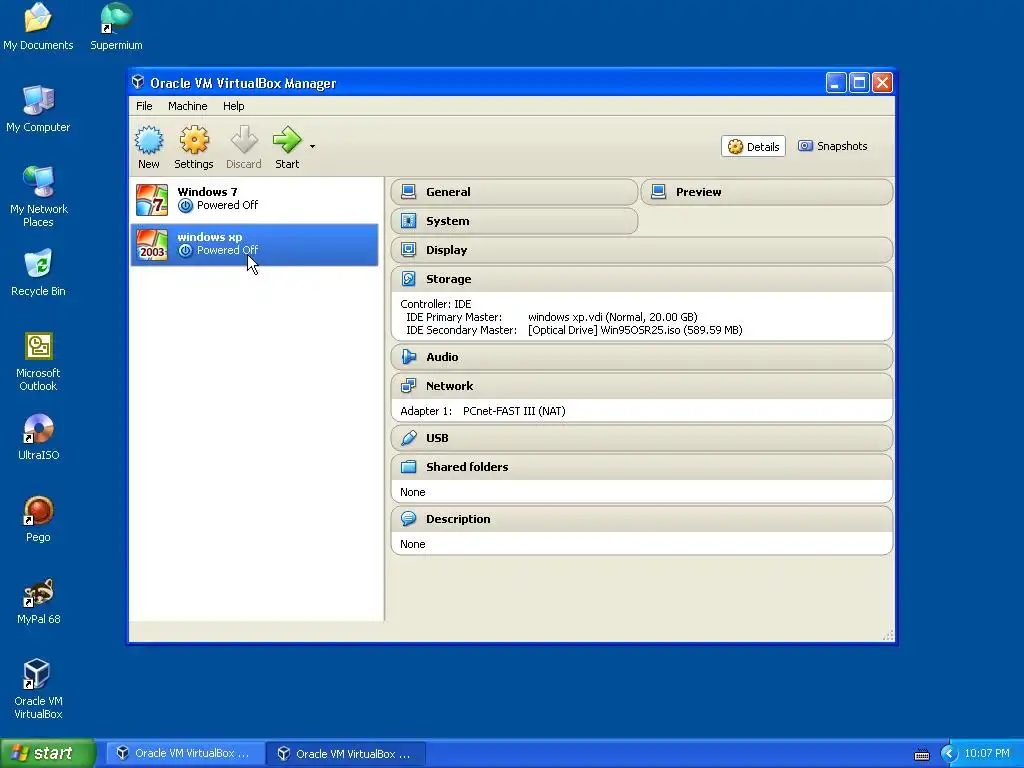The image size is (1024, 768).
Task: Select the windows xp virtual machine
Action: (255, 244)
